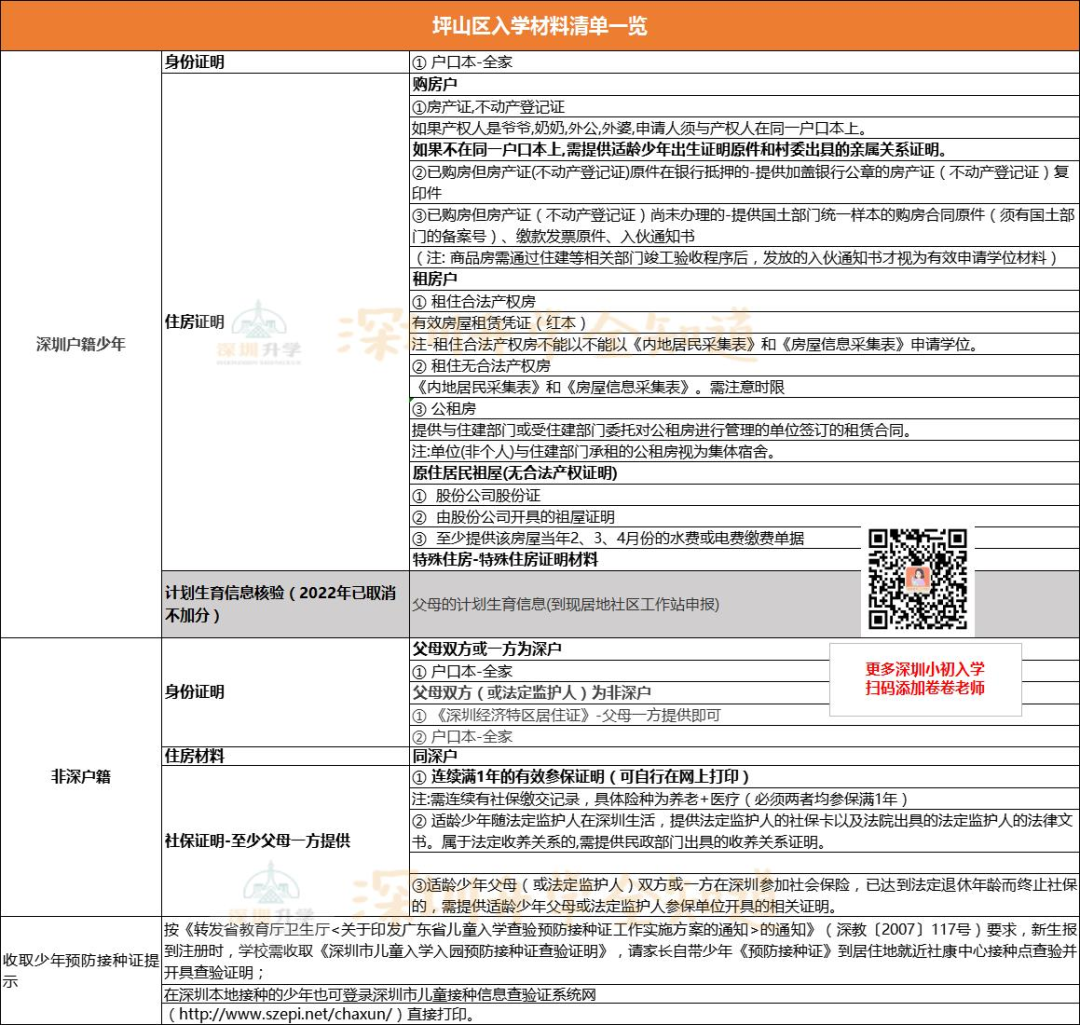Click the 租房户 heading row
Image resolution: width=1080 pixels, height=1025 pixels.
744,279
